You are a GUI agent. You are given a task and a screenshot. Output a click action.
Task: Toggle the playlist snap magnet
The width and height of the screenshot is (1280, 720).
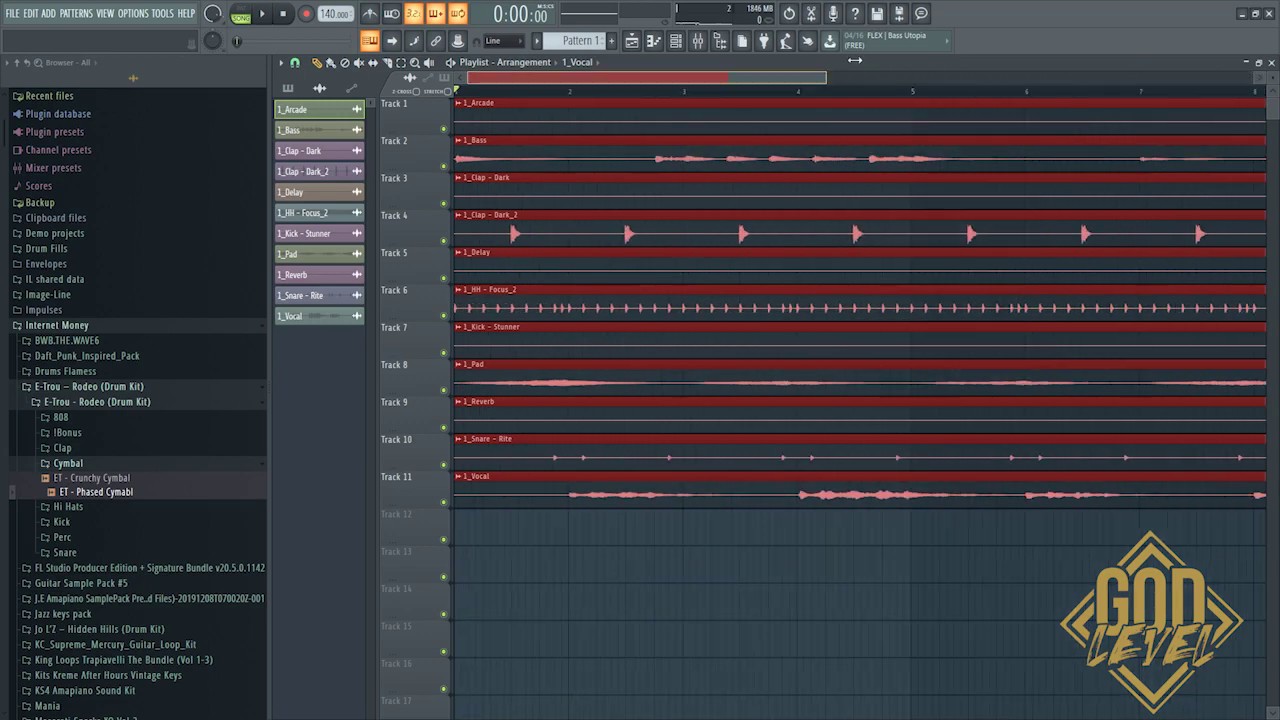click(x=295, y=63)
